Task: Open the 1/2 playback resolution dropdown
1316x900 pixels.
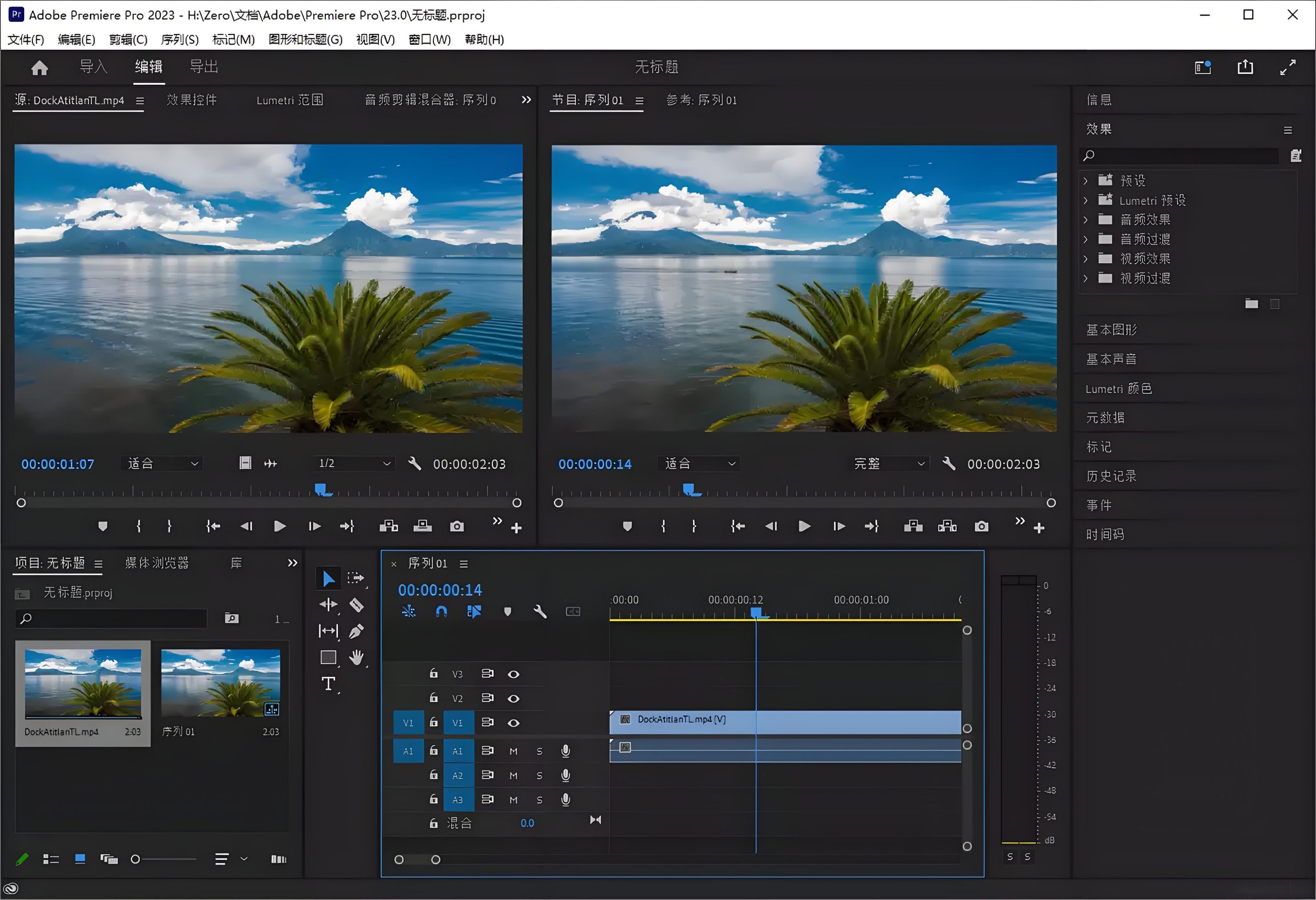Action: pos(353,463)
